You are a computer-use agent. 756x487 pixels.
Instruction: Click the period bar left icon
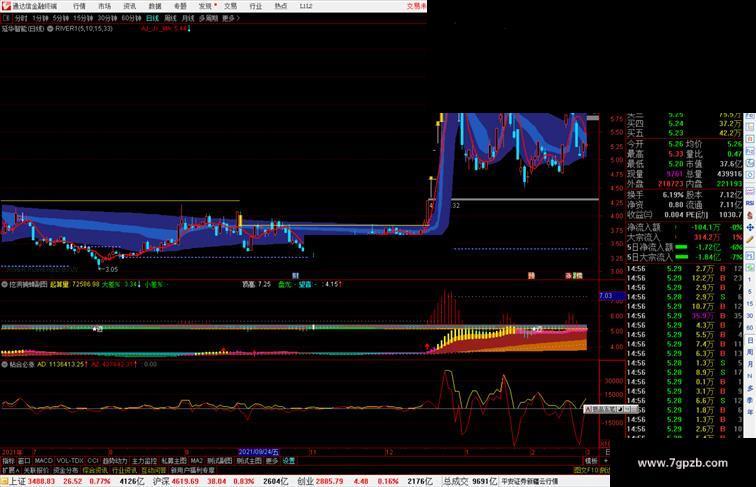(x=6, y=18)
